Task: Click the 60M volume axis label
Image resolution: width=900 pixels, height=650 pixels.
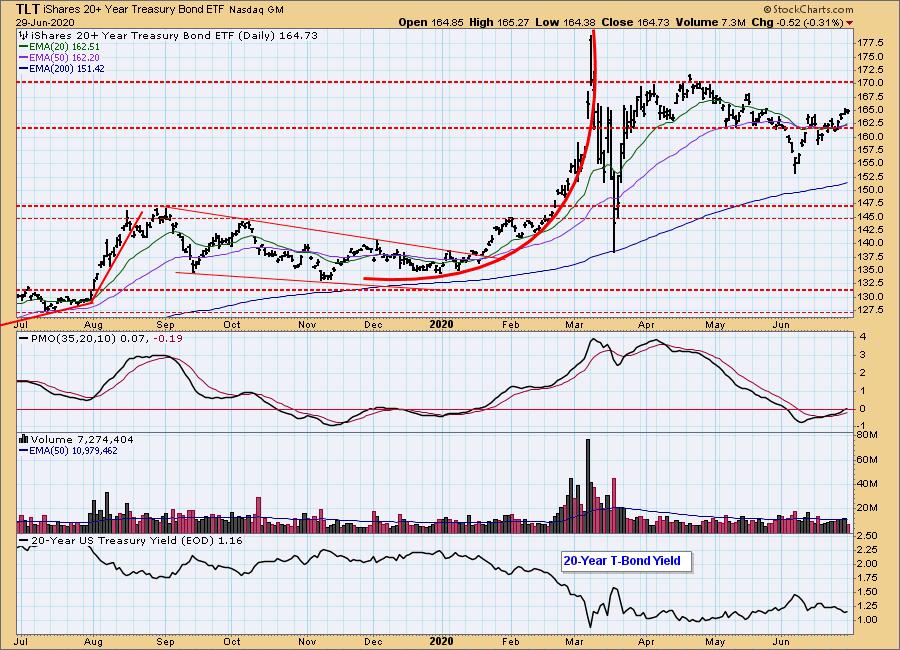Action: coord(868,459)
